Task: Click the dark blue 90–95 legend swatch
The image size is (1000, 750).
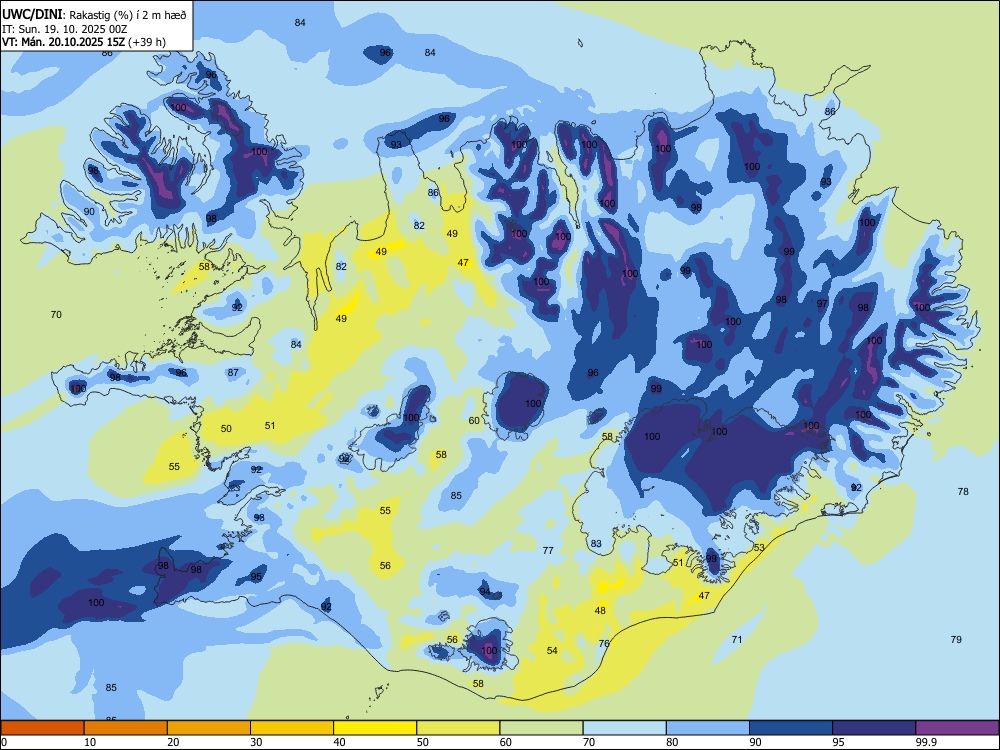Action: pyautogui.click(x=791, y=728)
